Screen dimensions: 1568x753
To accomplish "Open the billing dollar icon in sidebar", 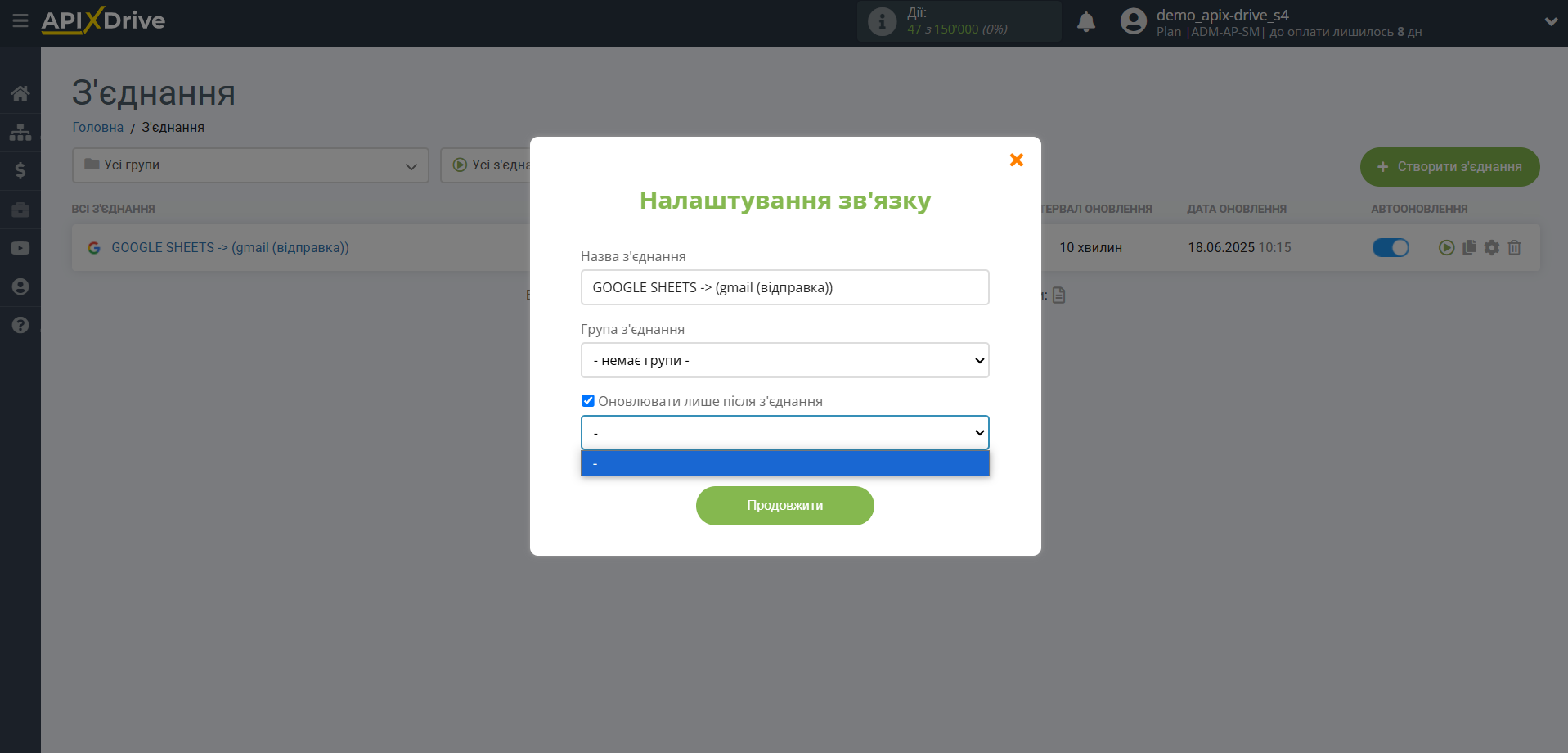I will click(x=20, y=170).
